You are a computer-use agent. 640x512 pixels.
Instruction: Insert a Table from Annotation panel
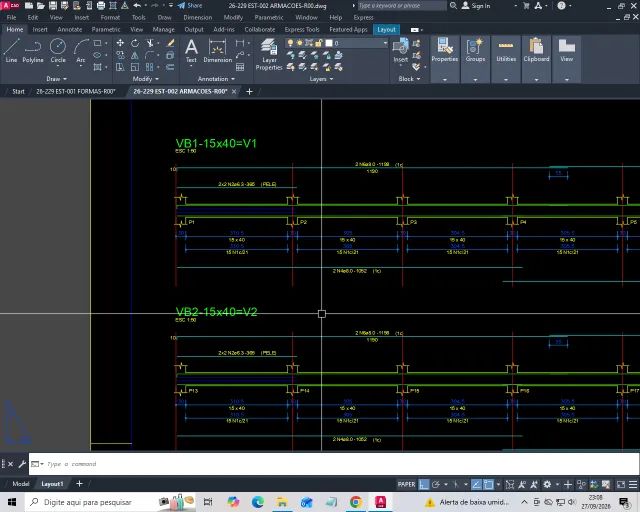(x=240, y=67)
